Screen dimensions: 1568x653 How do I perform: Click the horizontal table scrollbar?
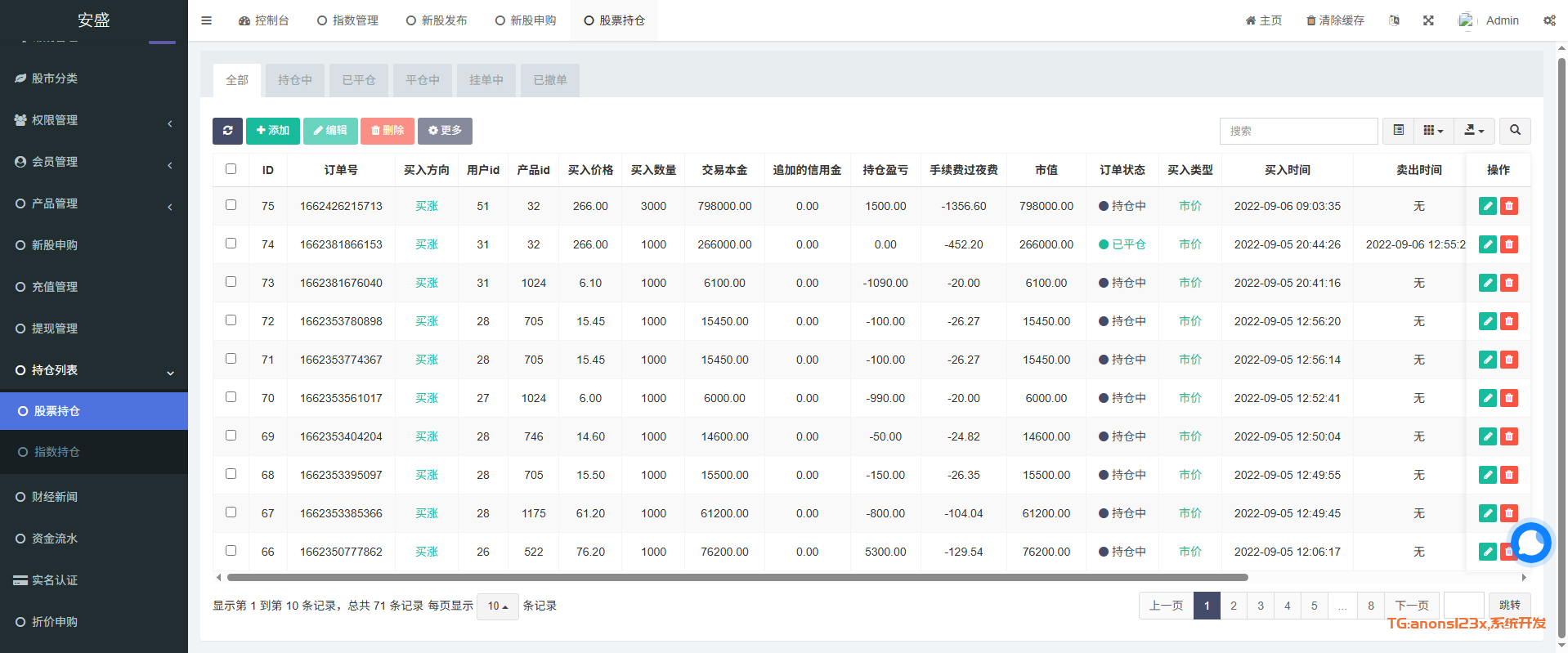click(x=737, y=577)
